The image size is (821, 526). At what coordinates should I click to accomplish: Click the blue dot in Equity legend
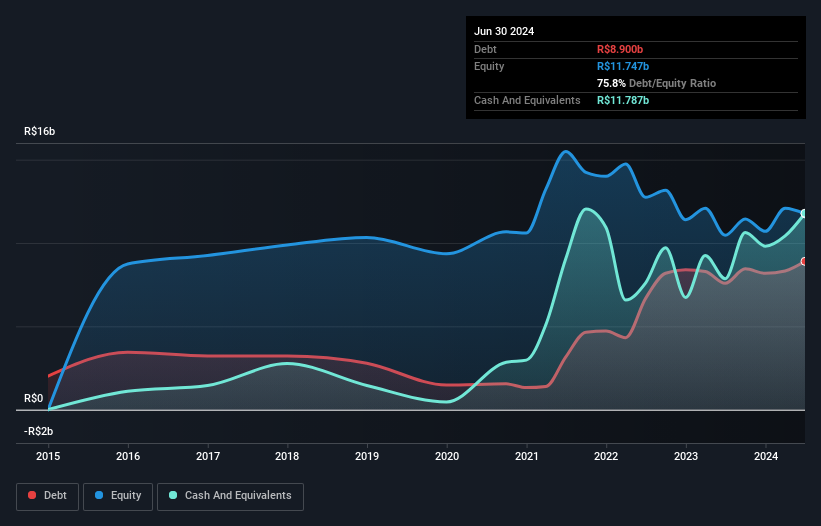point(99,495)
